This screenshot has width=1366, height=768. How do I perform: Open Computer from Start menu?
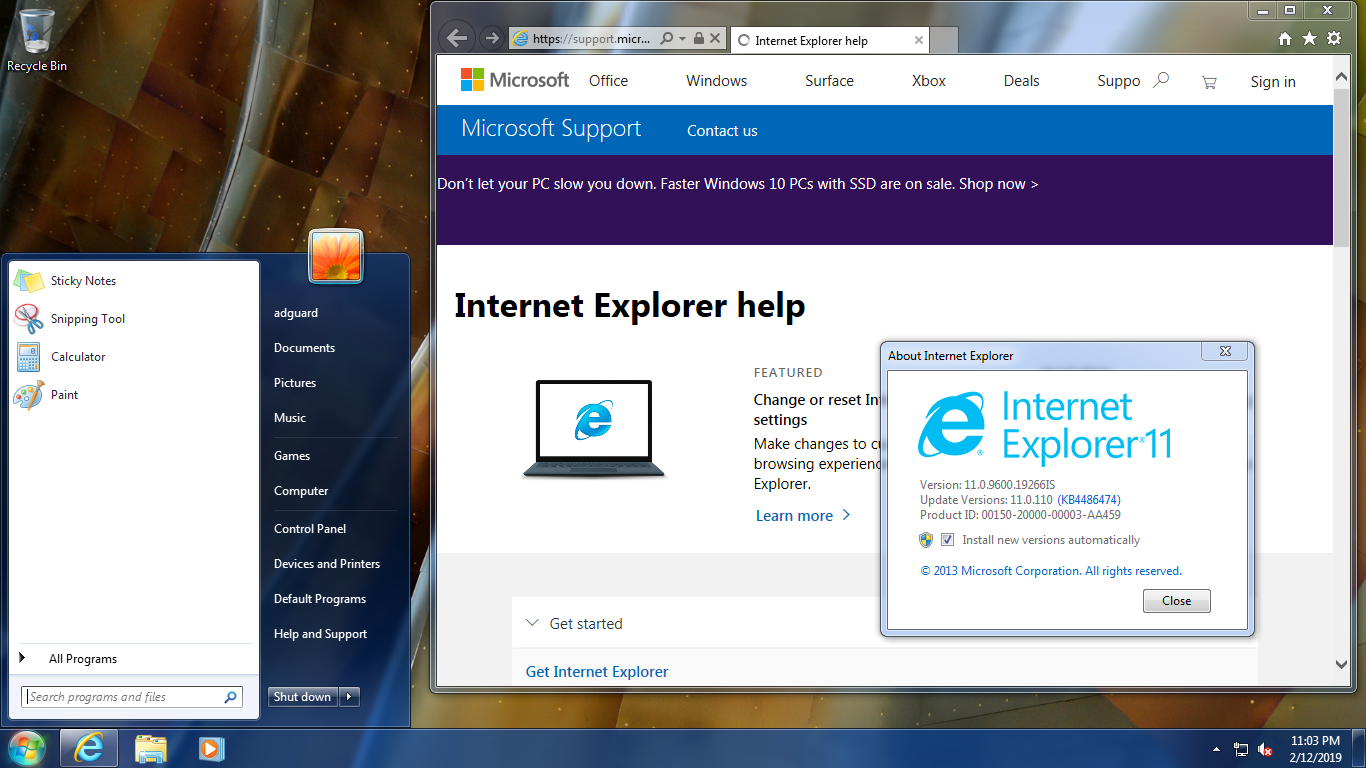coord(301,491)
